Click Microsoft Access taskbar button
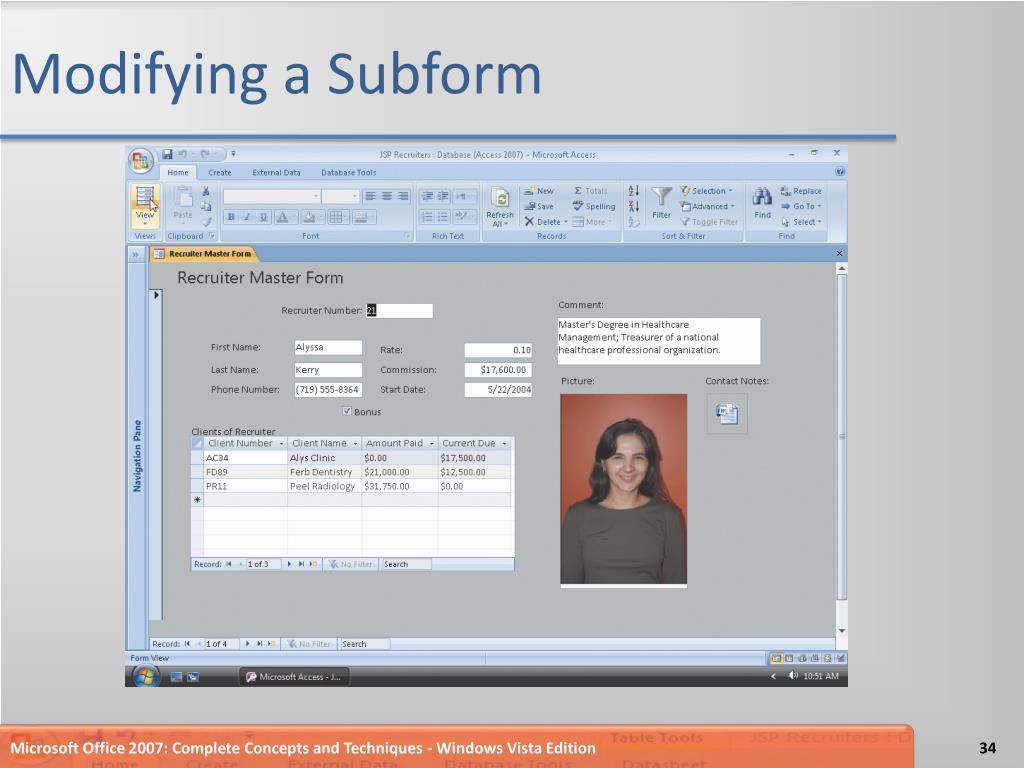 coord(293,677)
